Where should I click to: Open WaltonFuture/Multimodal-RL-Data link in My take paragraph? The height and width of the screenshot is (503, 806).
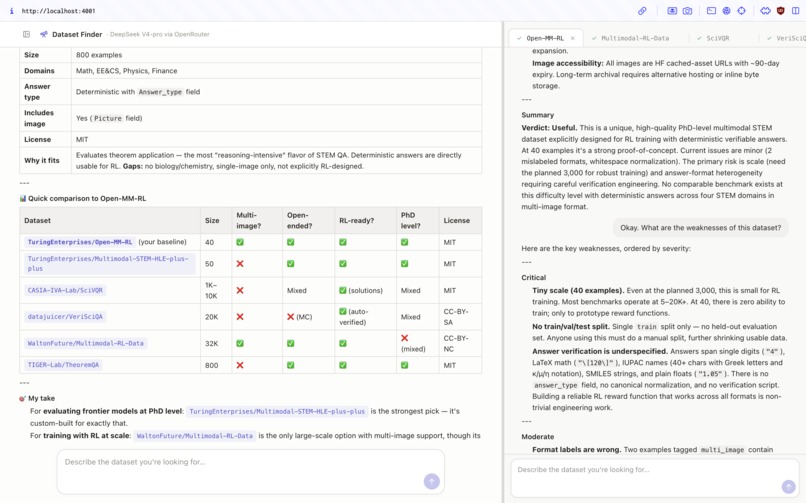195,436
